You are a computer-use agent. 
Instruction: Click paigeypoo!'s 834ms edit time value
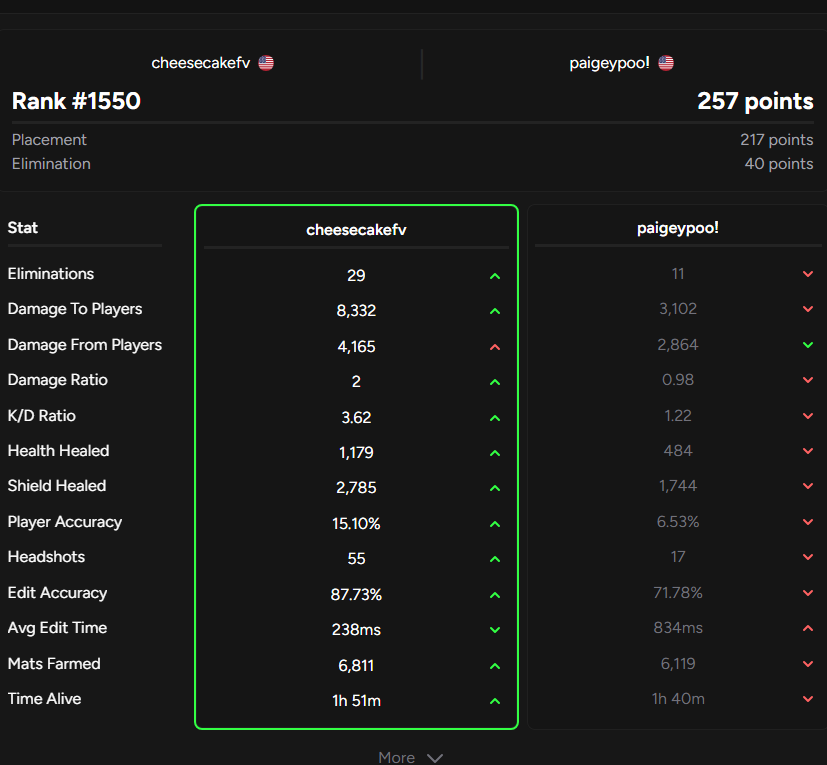click(x=678, y=628)
